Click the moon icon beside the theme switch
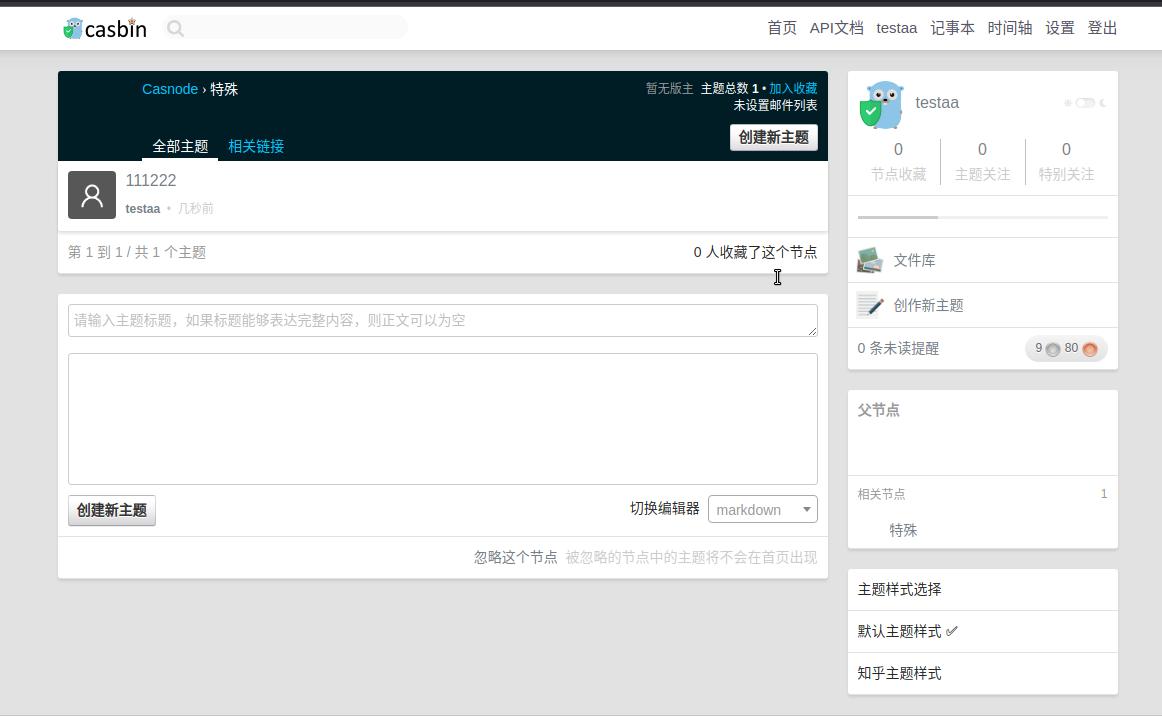This screenshot has width=1162, height=718. click(1103, 103)
